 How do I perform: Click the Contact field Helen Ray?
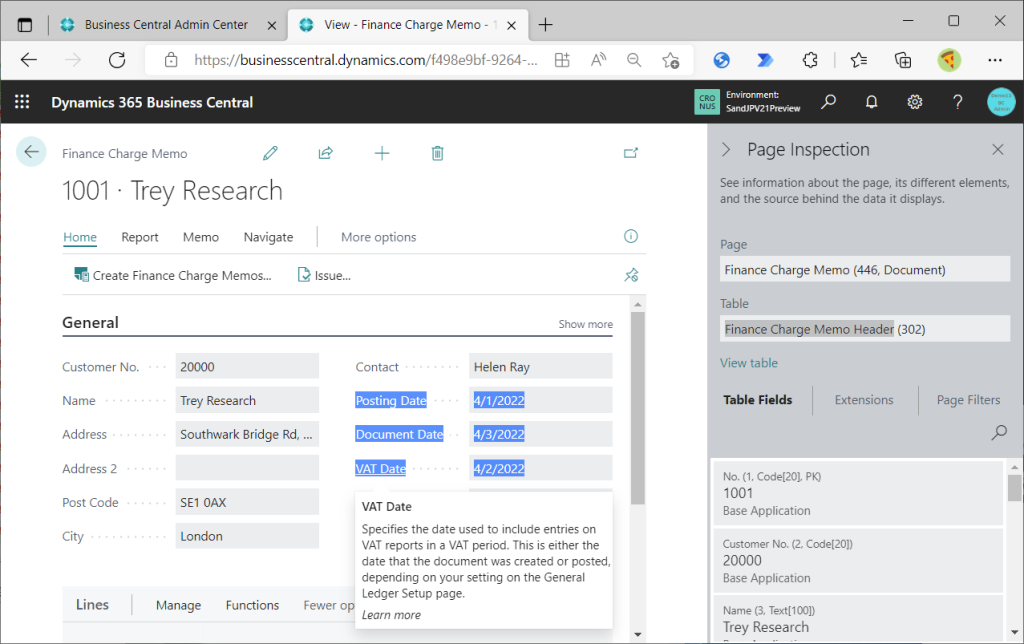coord(541,367)
